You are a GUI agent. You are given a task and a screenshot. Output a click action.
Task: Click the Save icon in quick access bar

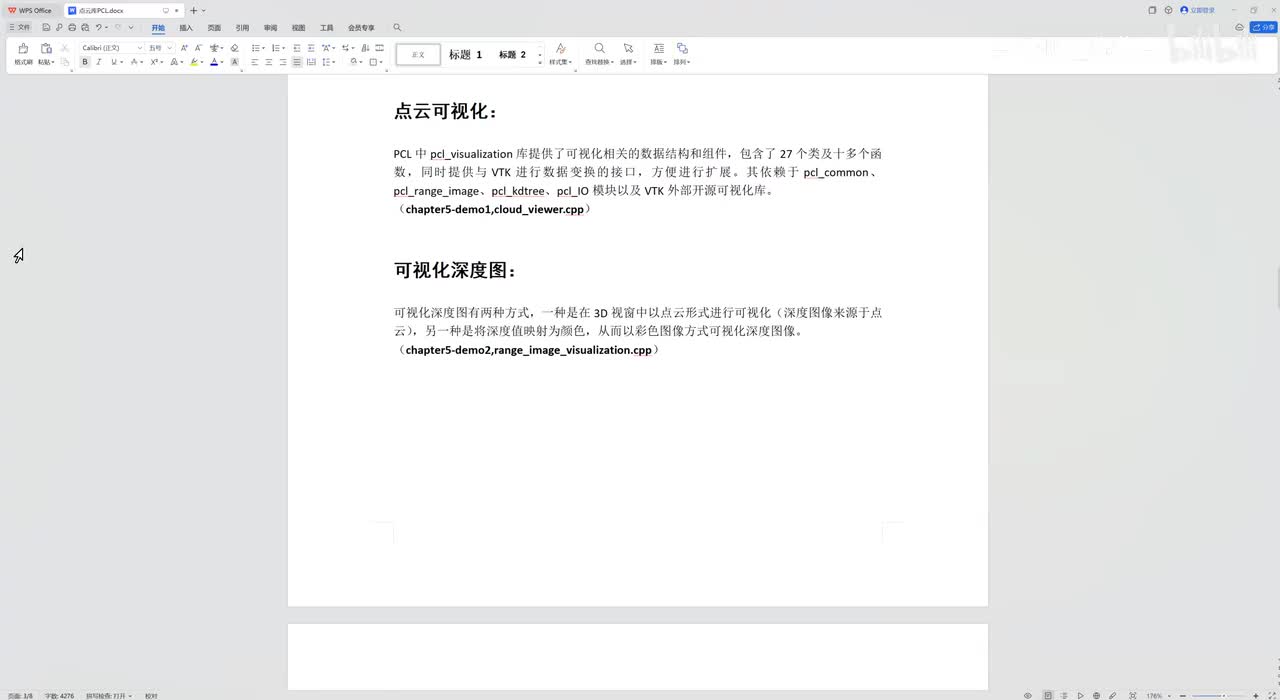point(46,27)
